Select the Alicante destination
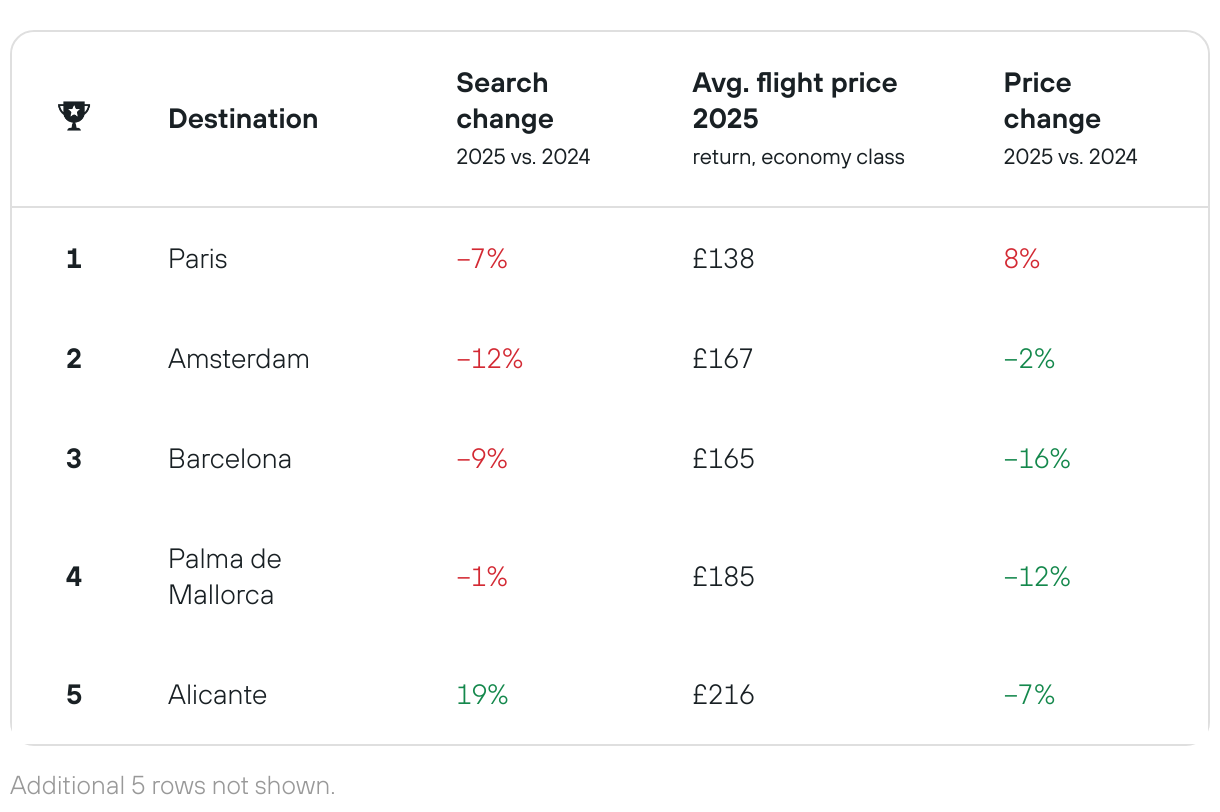Screen dimensions: 1220x812 tap(218, 695)
